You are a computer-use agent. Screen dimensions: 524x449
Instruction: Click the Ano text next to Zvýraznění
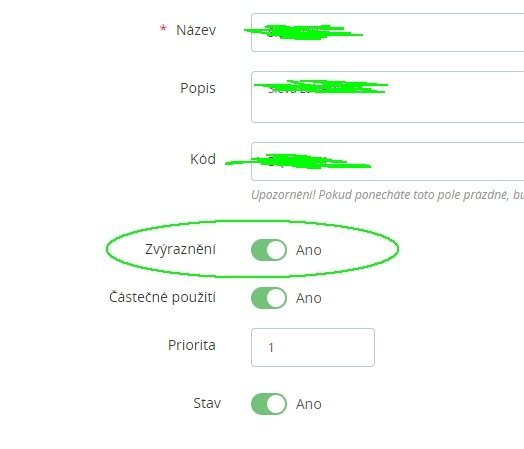pos(309,250)
